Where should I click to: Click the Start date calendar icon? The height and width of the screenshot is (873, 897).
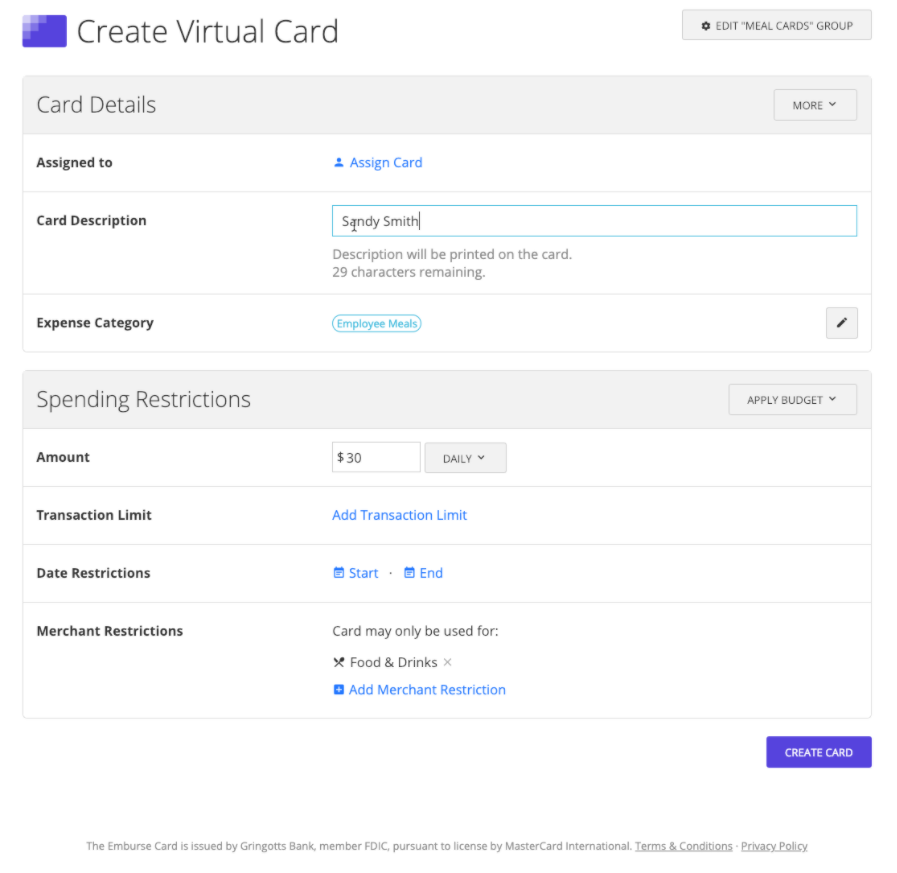coord(339,572)
